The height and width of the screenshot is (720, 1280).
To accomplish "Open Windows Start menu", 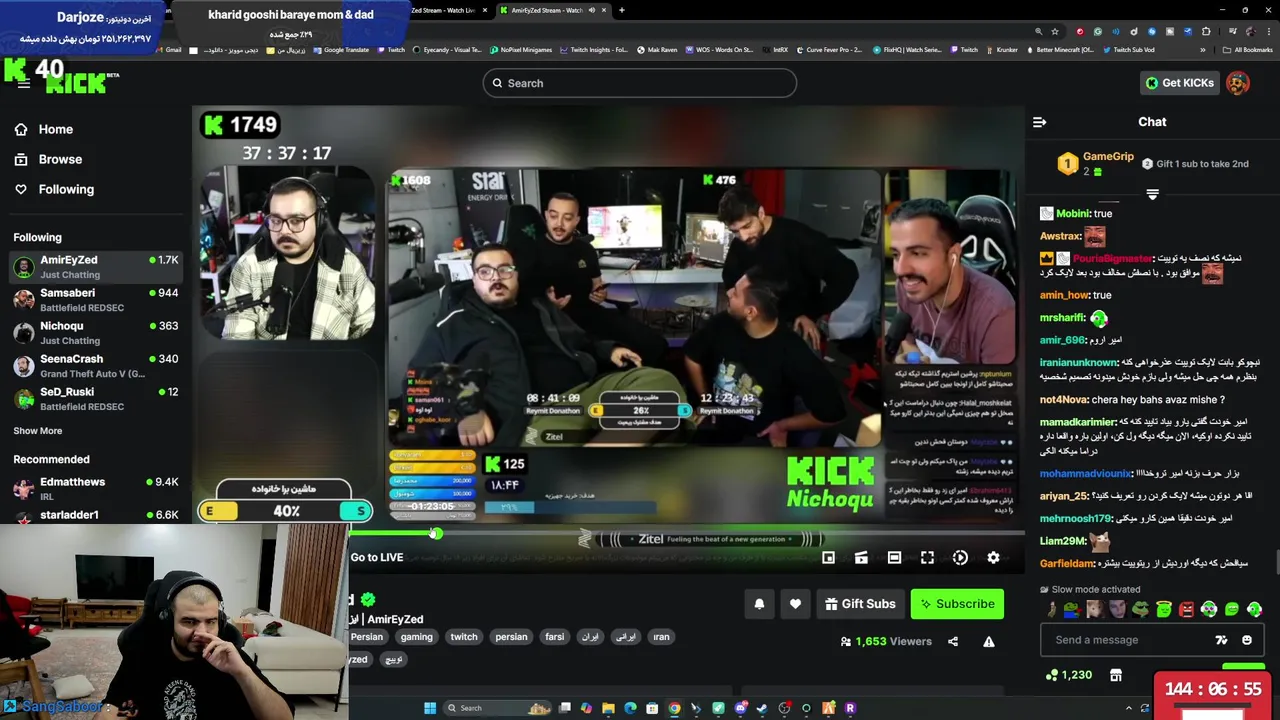I will [x=430, y=708].
